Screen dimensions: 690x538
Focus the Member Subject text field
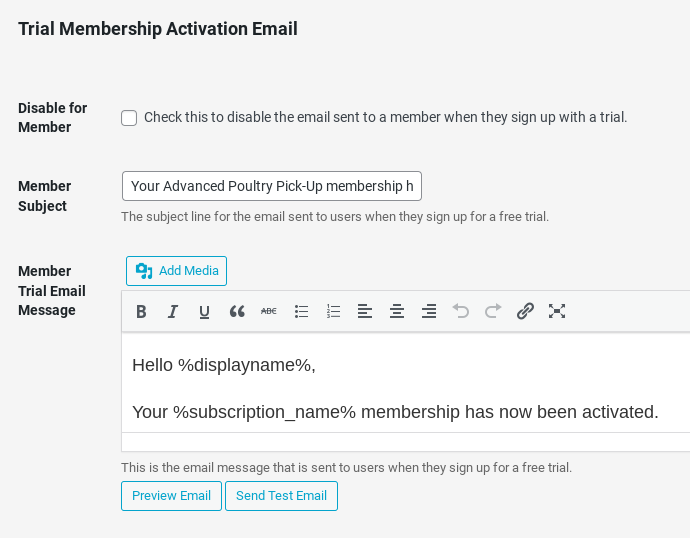[272, 186]
